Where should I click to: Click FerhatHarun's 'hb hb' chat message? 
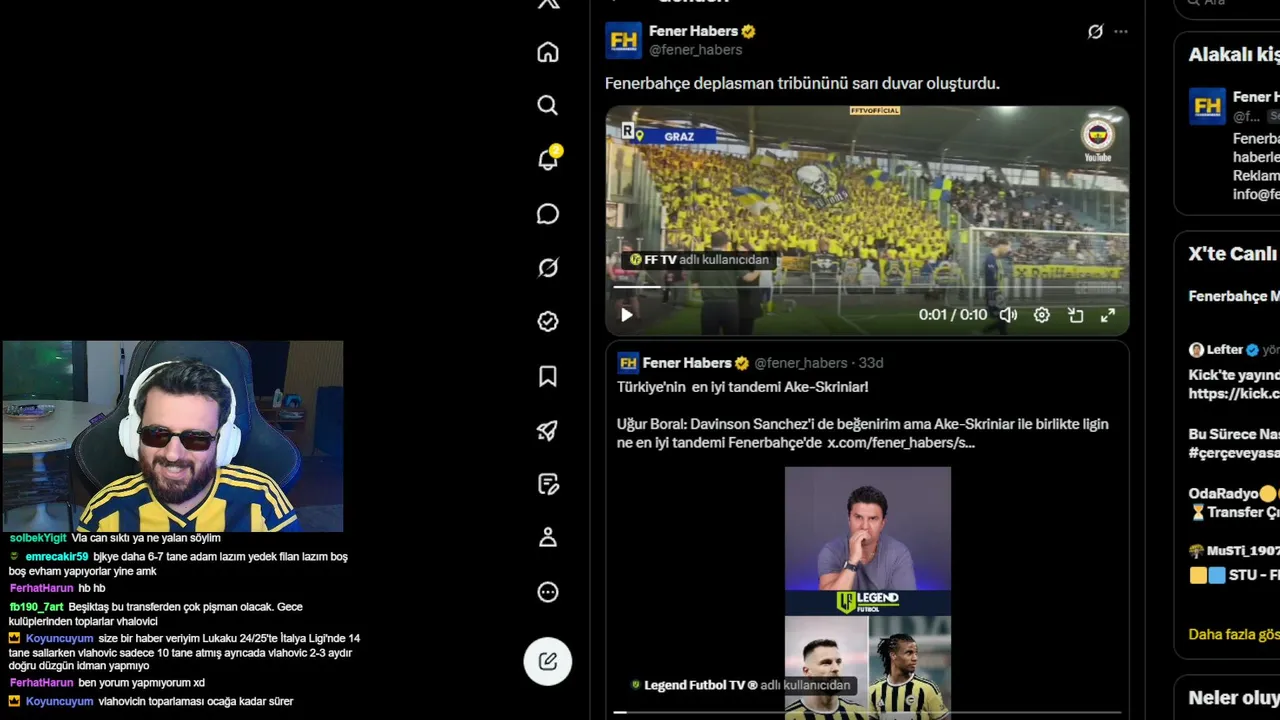click(x=91, y=588)
